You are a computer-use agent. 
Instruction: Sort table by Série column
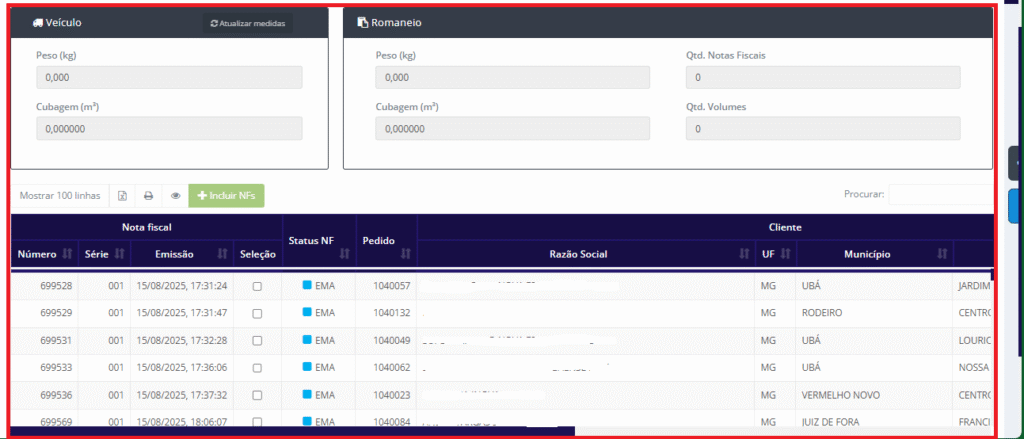tap(104, 254)
